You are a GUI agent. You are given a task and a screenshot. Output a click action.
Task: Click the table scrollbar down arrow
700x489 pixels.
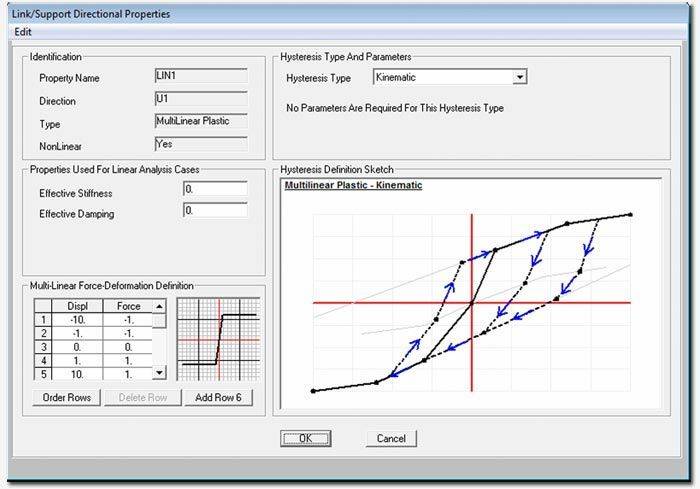point(159,372)
